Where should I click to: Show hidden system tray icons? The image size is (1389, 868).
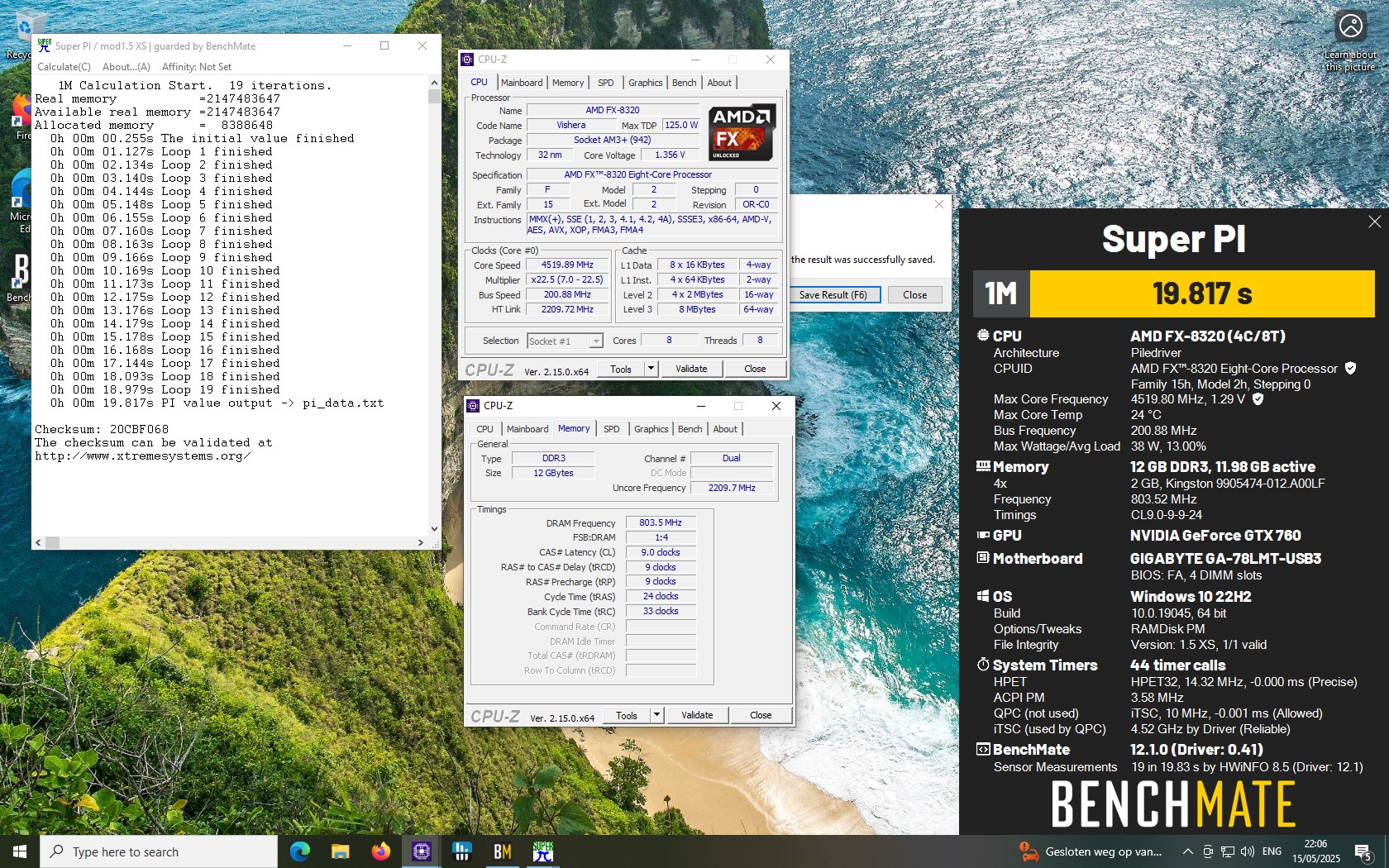[1187, 851]
